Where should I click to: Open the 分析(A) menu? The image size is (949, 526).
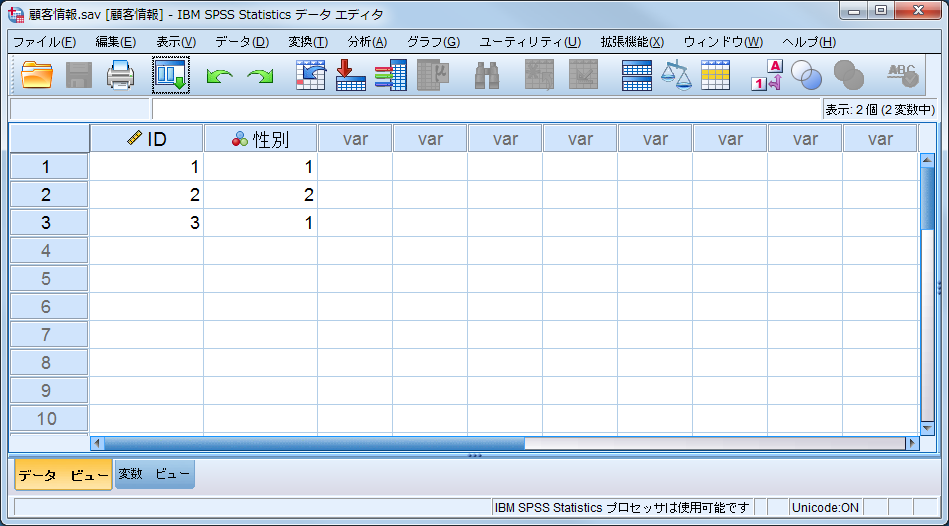pyautogui.click(x=367, y=42)
